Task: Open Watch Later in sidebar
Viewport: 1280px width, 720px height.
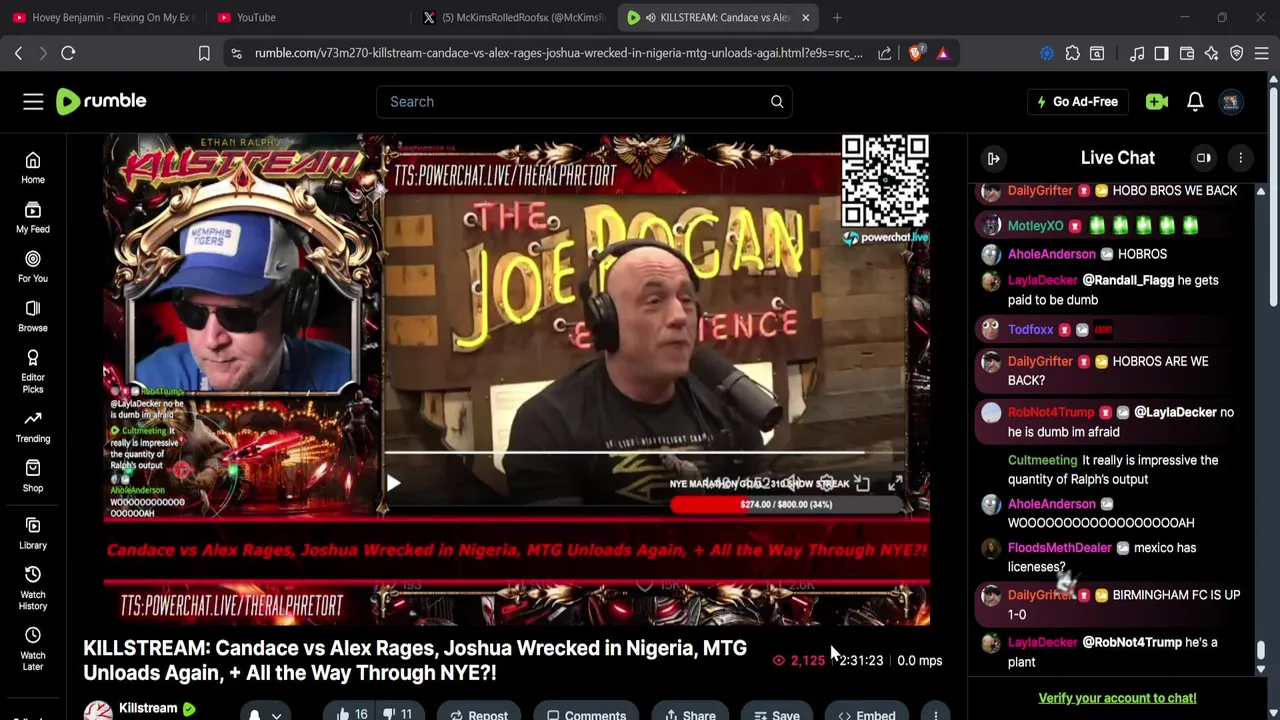Action: (33, 649)
